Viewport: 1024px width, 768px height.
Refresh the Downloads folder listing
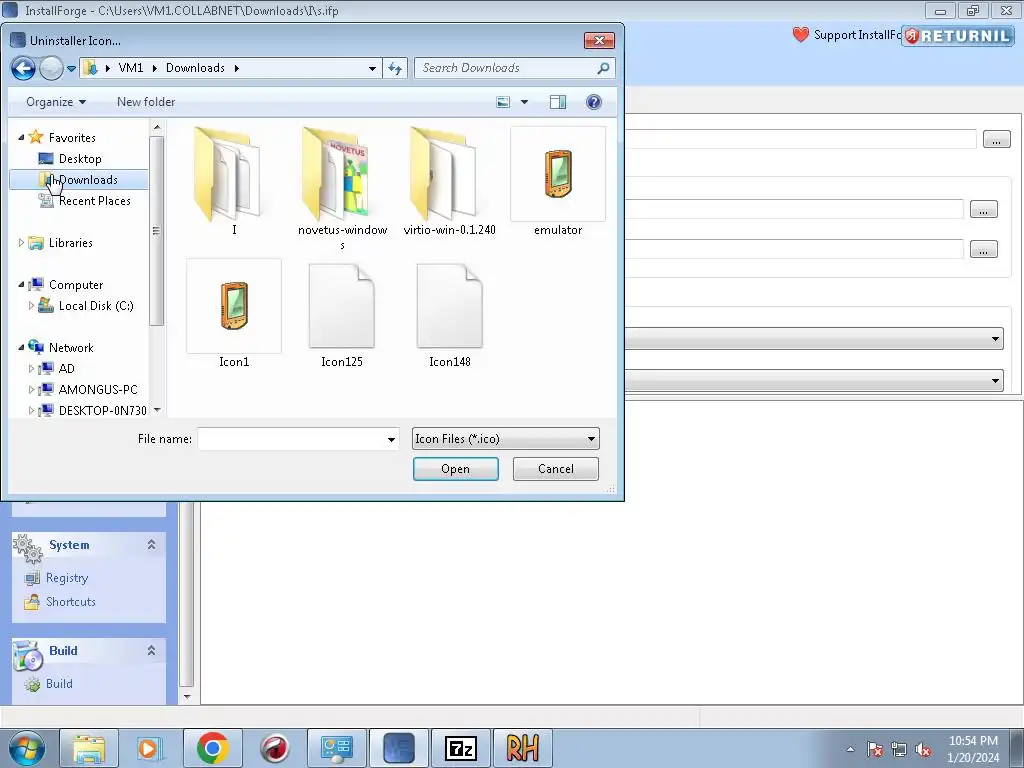click(395, 68)
